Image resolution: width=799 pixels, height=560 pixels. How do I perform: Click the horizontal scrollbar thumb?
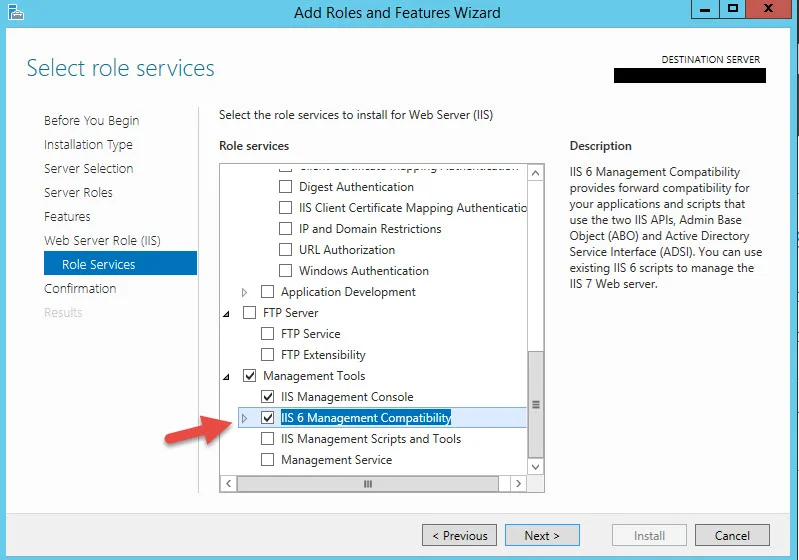(x=368, y=484)
